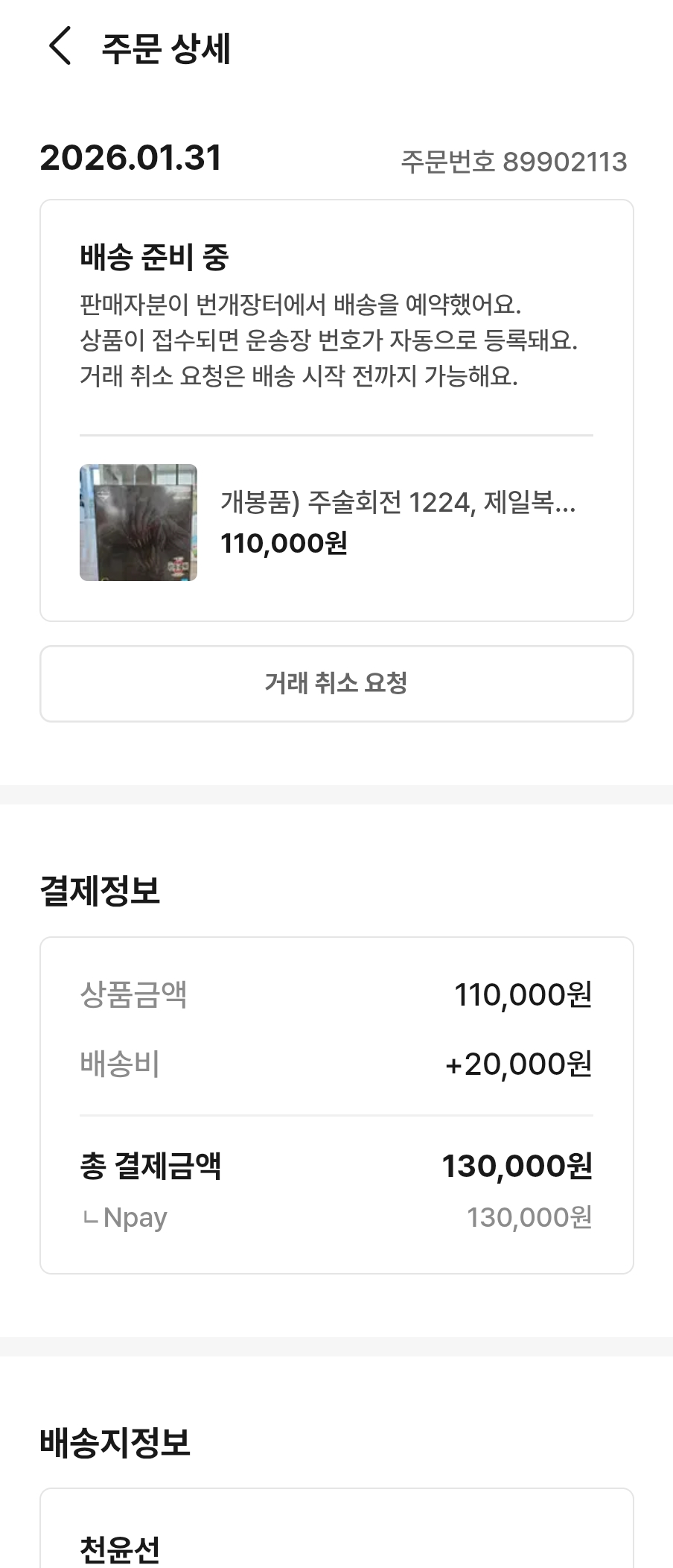Click the 주문 상세 page title
This screenshot has width=673, height=1568.
pos(166,49)
